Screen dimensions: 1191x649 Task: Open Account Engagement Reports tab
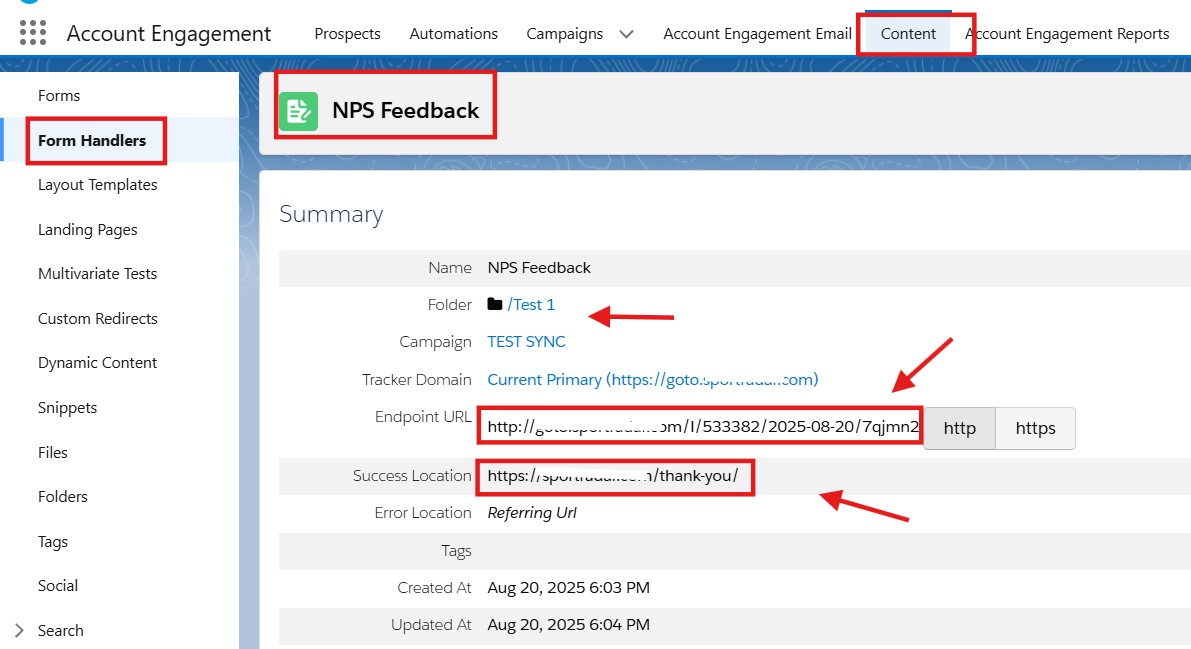coord(1067,34)
